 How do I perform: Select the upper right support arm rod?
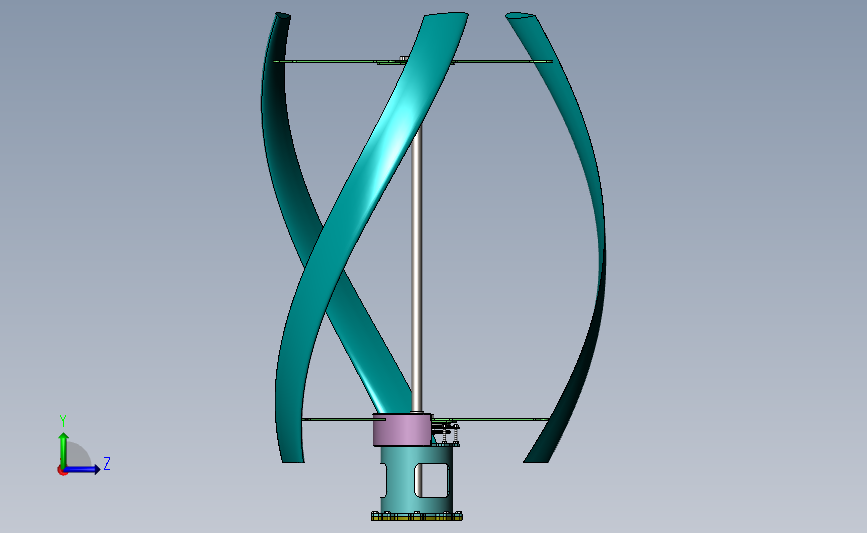point(502,61)
